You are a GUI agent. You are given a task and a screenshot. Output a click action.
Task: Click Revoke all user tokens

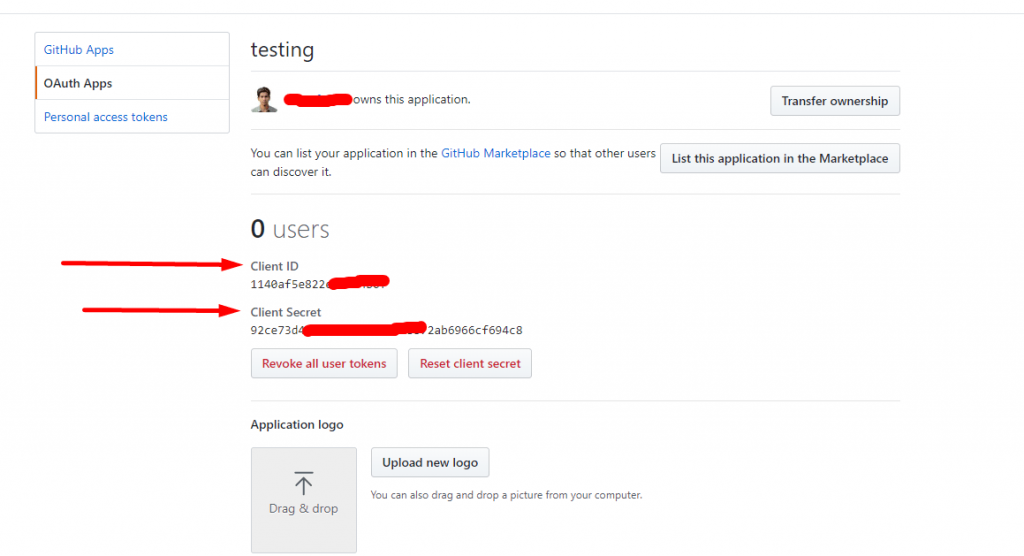click(x=324, y=363)
